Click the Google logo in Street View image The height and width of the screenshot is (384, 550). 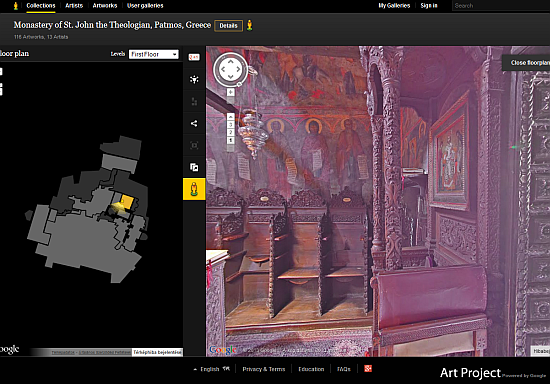(223, 350)
